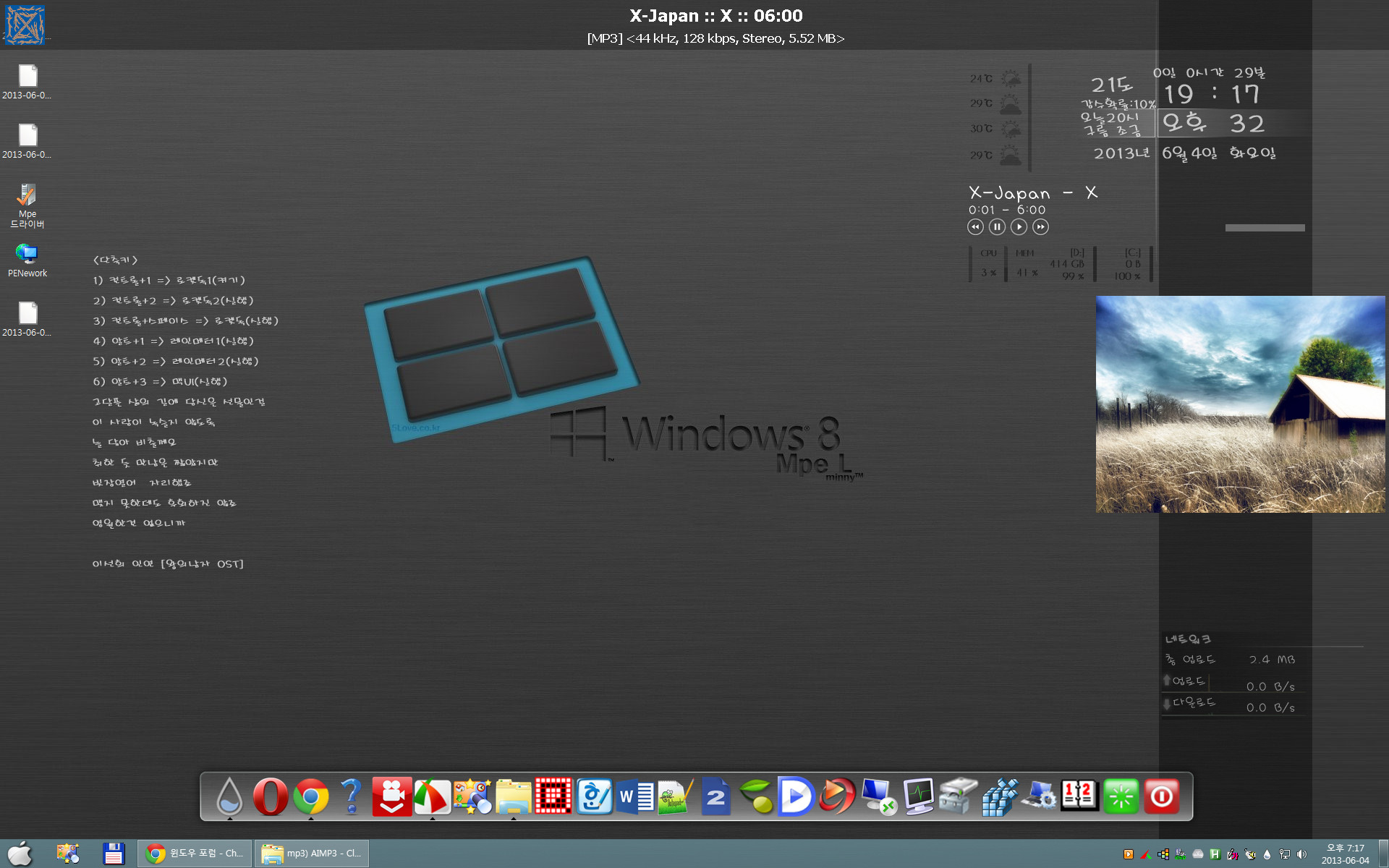1389x868 pixels.
Task: Select the 30°C weather forecast row
Action: point(996,129)
